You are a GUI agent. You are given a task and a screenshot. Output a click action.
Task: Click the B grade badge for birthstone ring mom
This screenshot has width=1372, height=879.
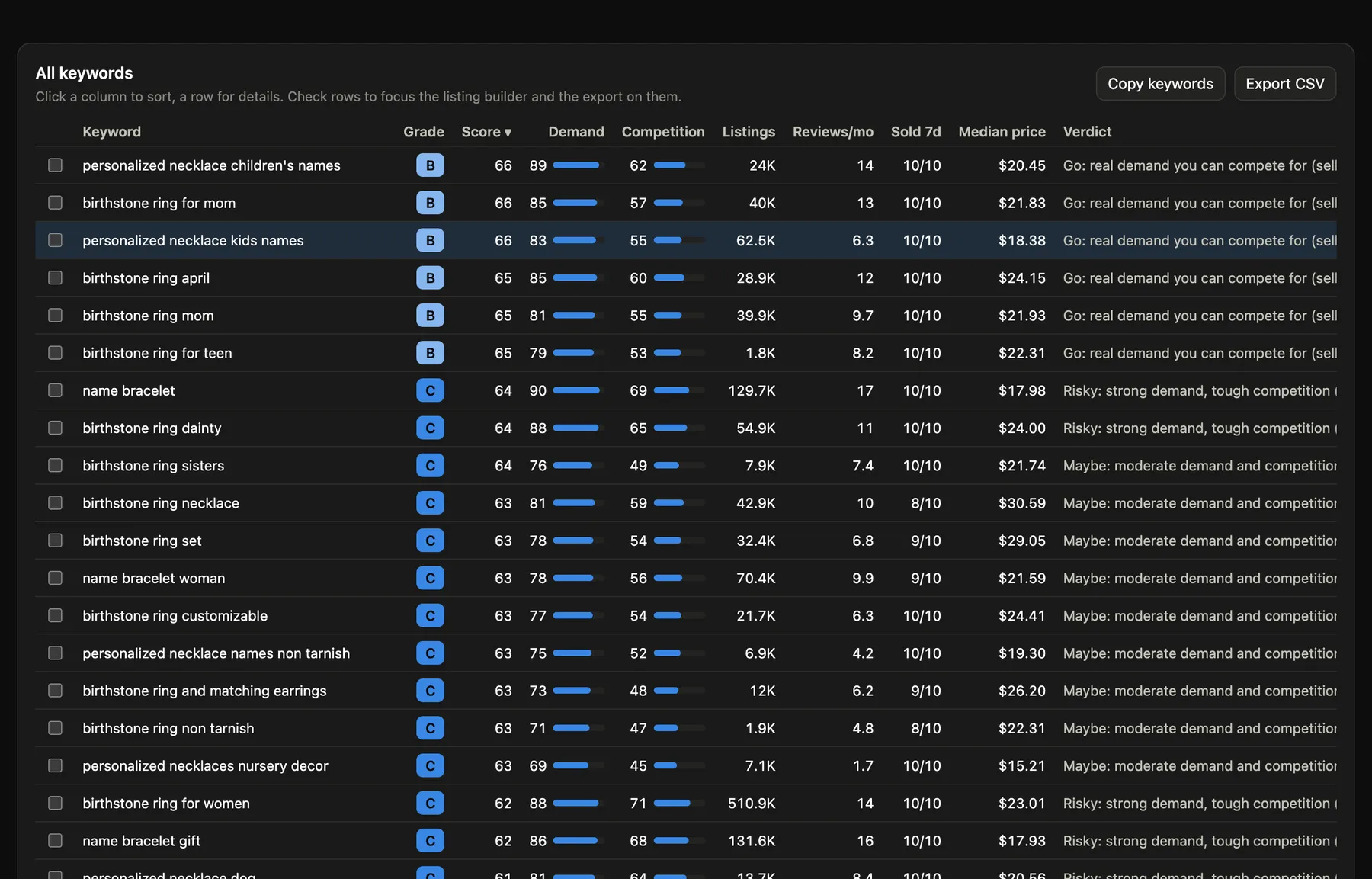[430, 316]
